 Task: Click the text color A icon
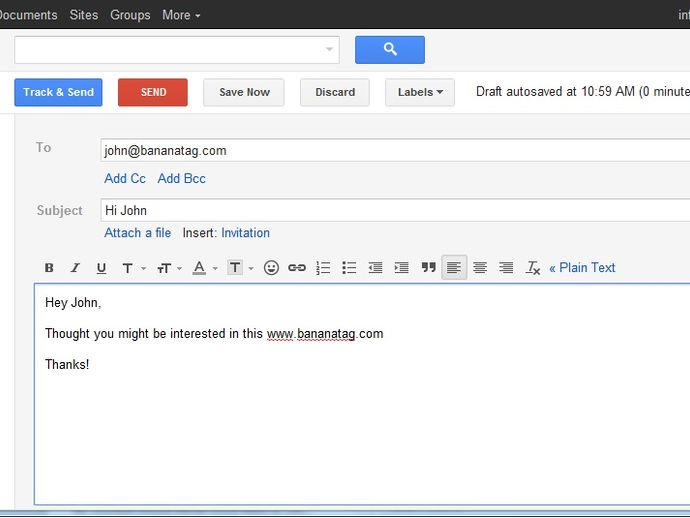click(199, 268)
